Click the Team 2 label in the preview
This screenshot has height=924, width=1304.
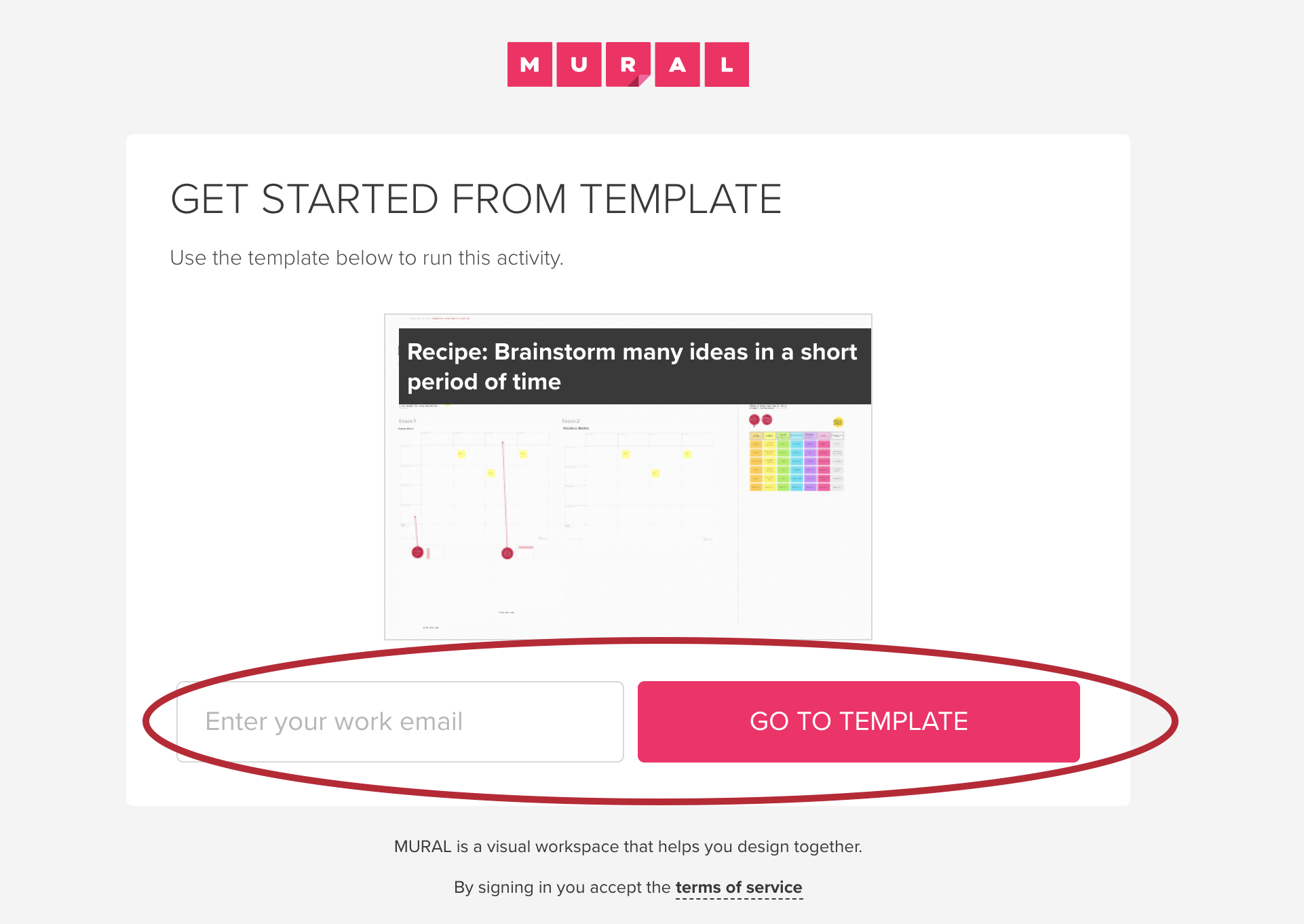[571, 421]
